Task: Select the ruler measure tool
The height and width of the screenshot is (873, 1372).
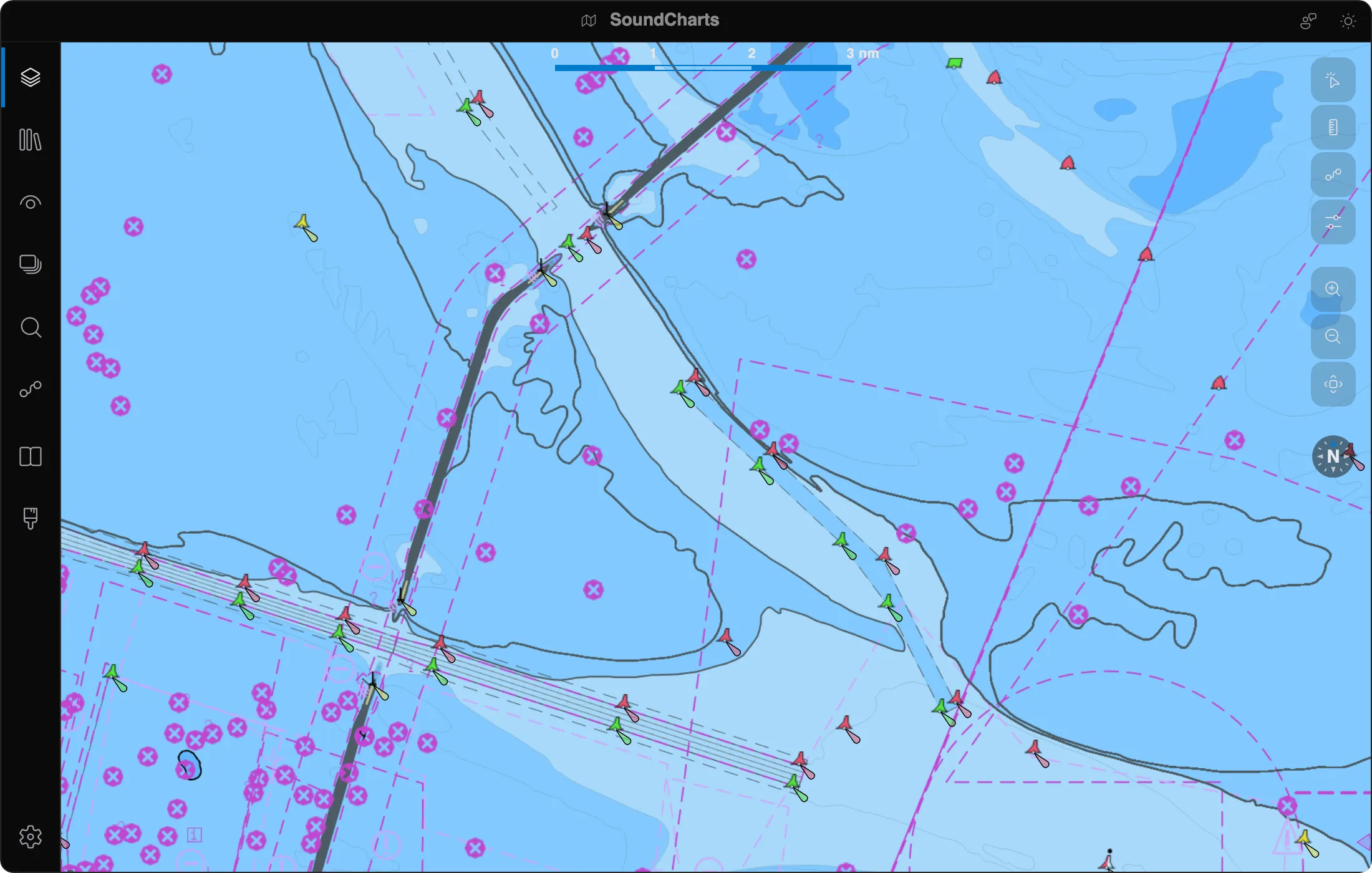Action: click(x=1333, y=127)
